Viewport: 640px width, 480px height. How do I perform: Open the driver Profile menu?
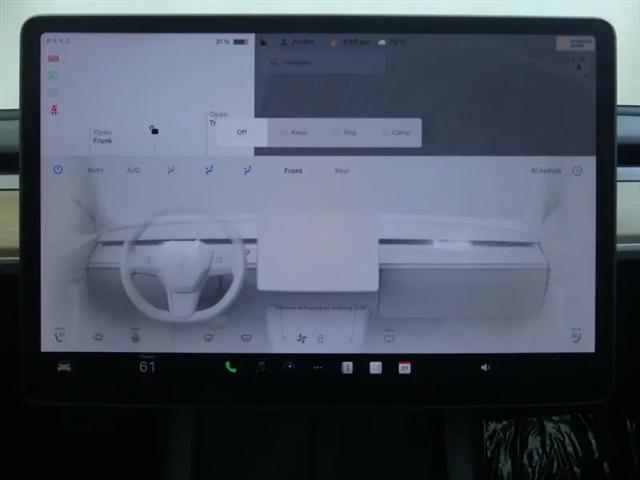click(x=298, y=42)
